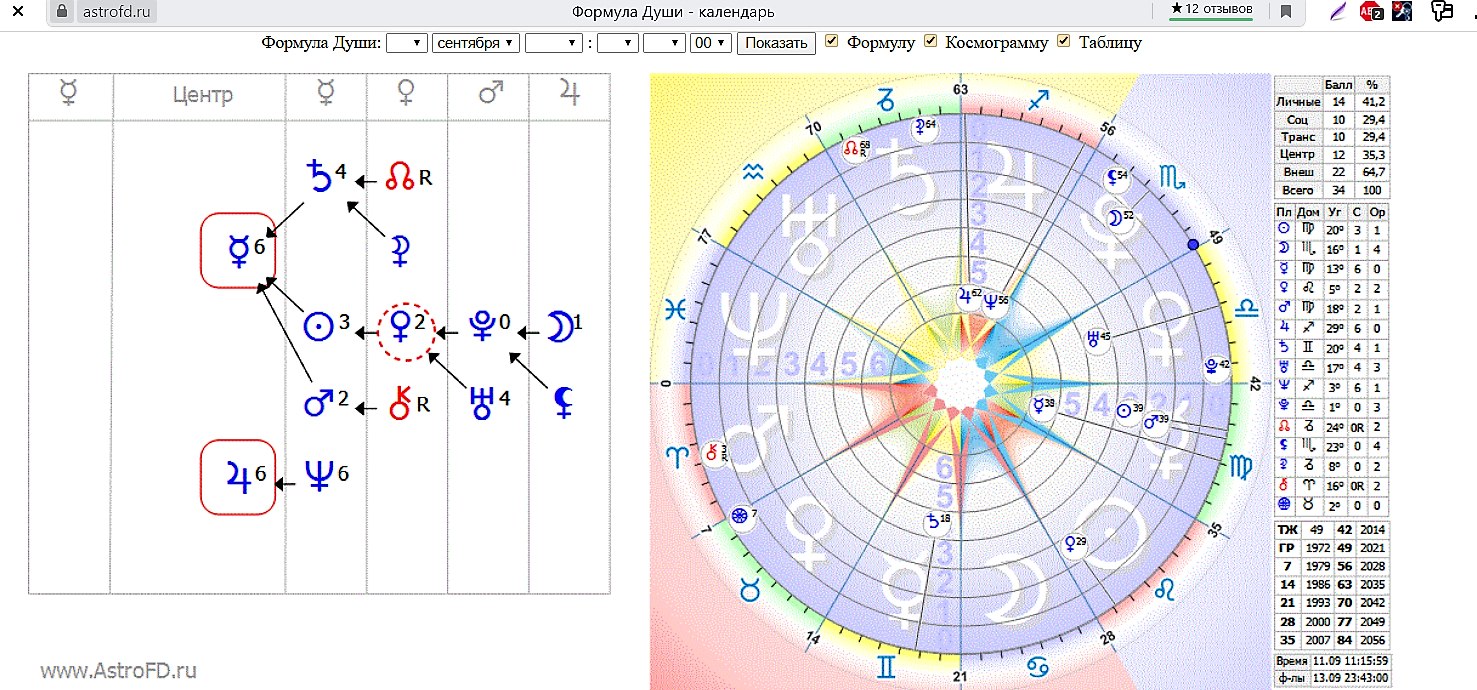Open the minutes dropdown
Viewport: 1477px width, 690px height.
click(664, 43)
